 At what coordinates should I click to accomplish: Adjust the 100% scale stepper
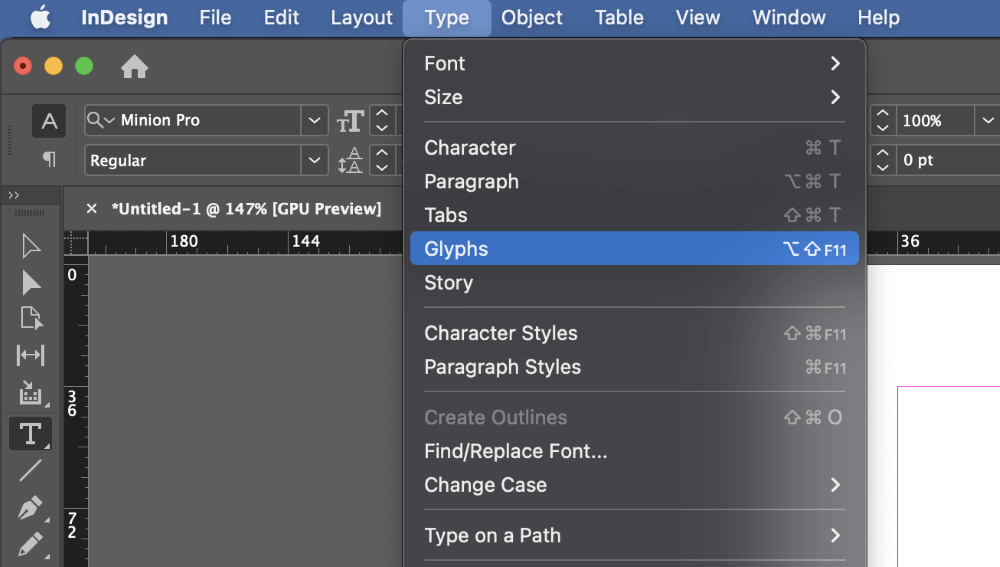(883, 121)
